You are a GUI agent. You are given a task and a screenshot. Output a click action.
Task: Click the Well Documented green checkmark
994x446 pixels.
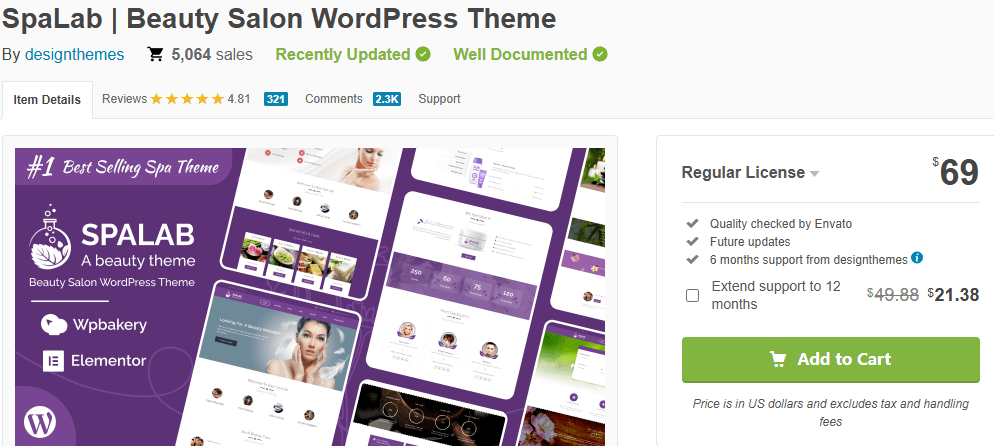pos(600,54)
